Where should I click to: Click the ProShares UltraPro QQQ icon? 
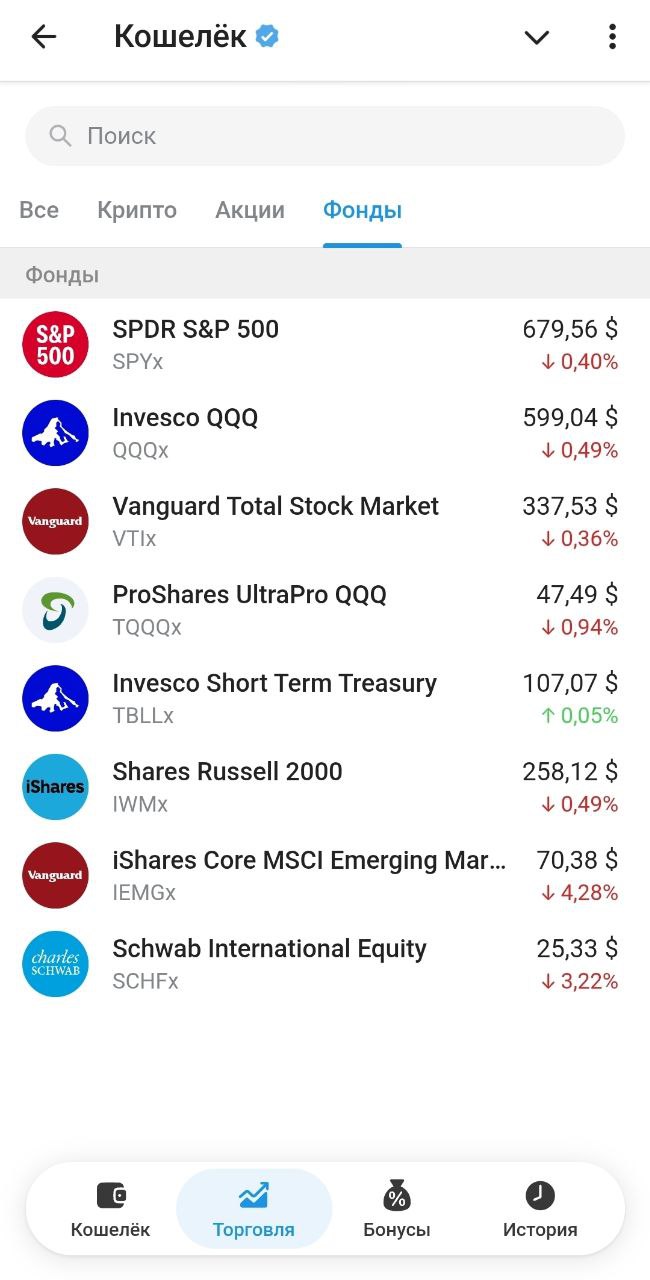(55, 609)
